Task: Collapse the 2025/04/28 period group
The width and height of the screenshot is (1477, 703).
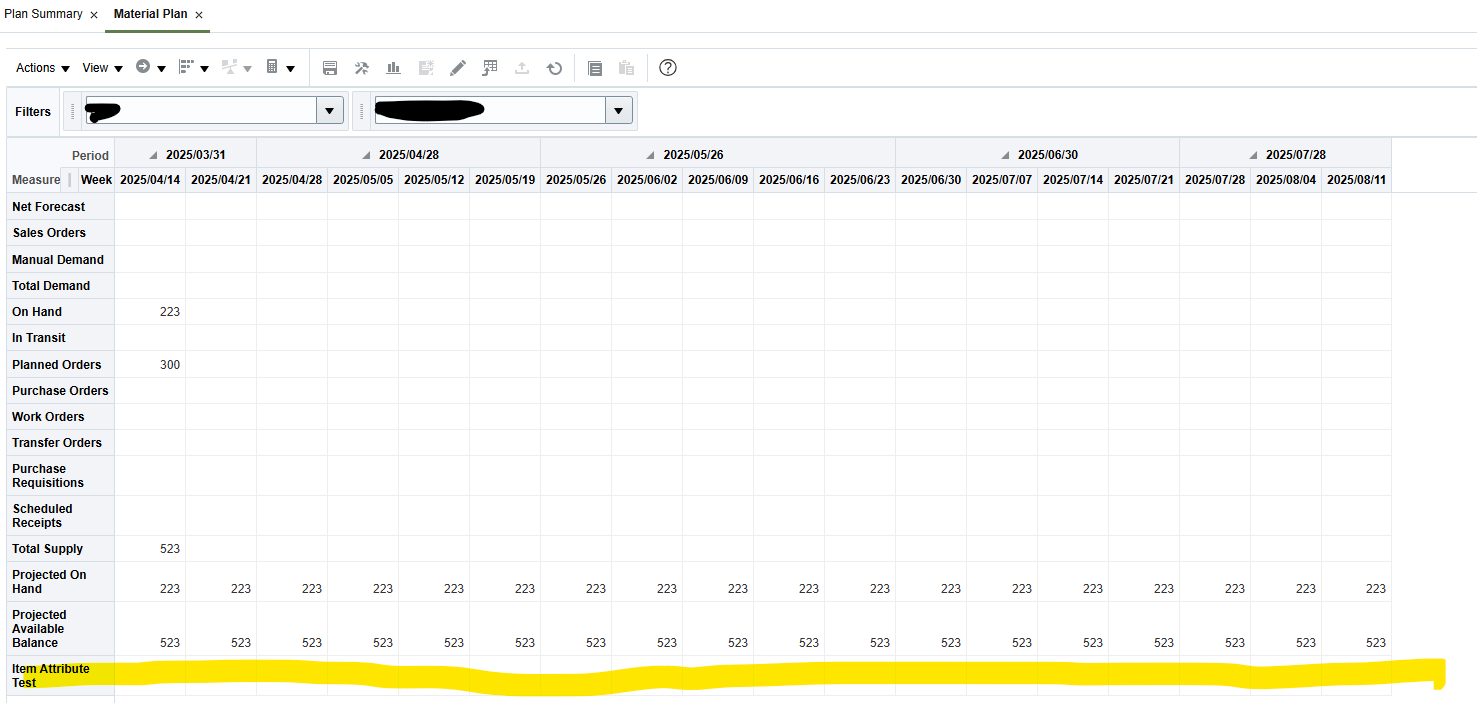Action: [366, 155]
